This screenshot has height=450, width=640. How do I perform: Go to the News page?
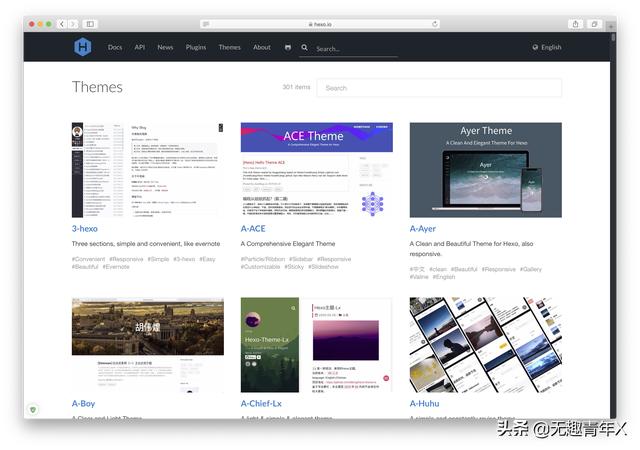[x=165, y=47]
